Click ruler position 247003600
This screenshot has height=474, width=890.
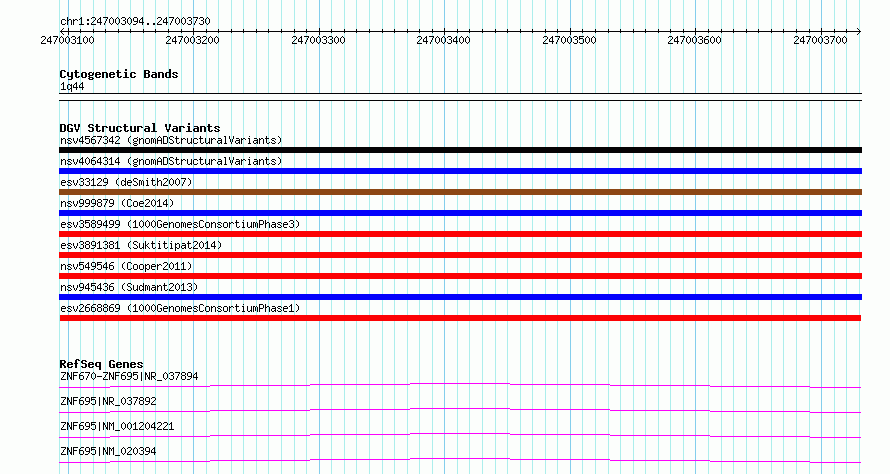pyautogui.click(x=694, y=40)
